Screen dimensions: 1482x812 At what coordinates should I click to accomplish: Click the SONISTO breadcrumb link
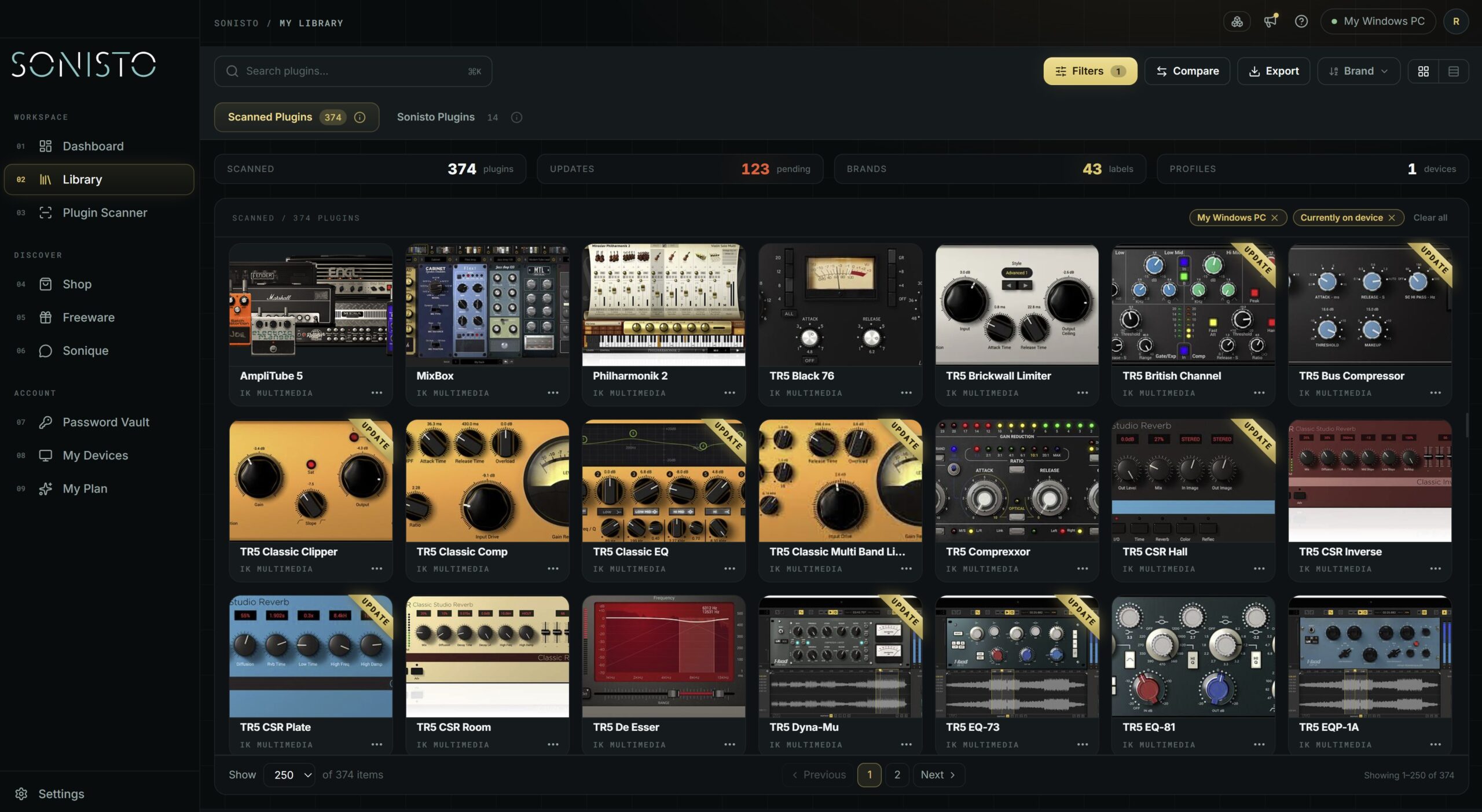[236, 23]
